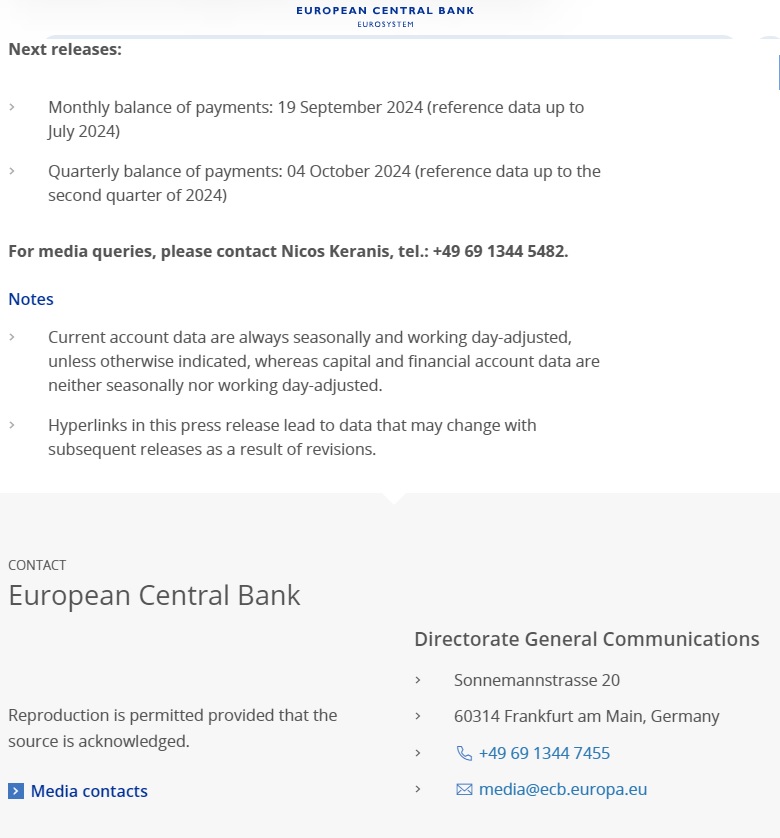Call the phone number +49 69 1344 7455
The width and height of the screenshot is (780, 838).
pos(544,753)
